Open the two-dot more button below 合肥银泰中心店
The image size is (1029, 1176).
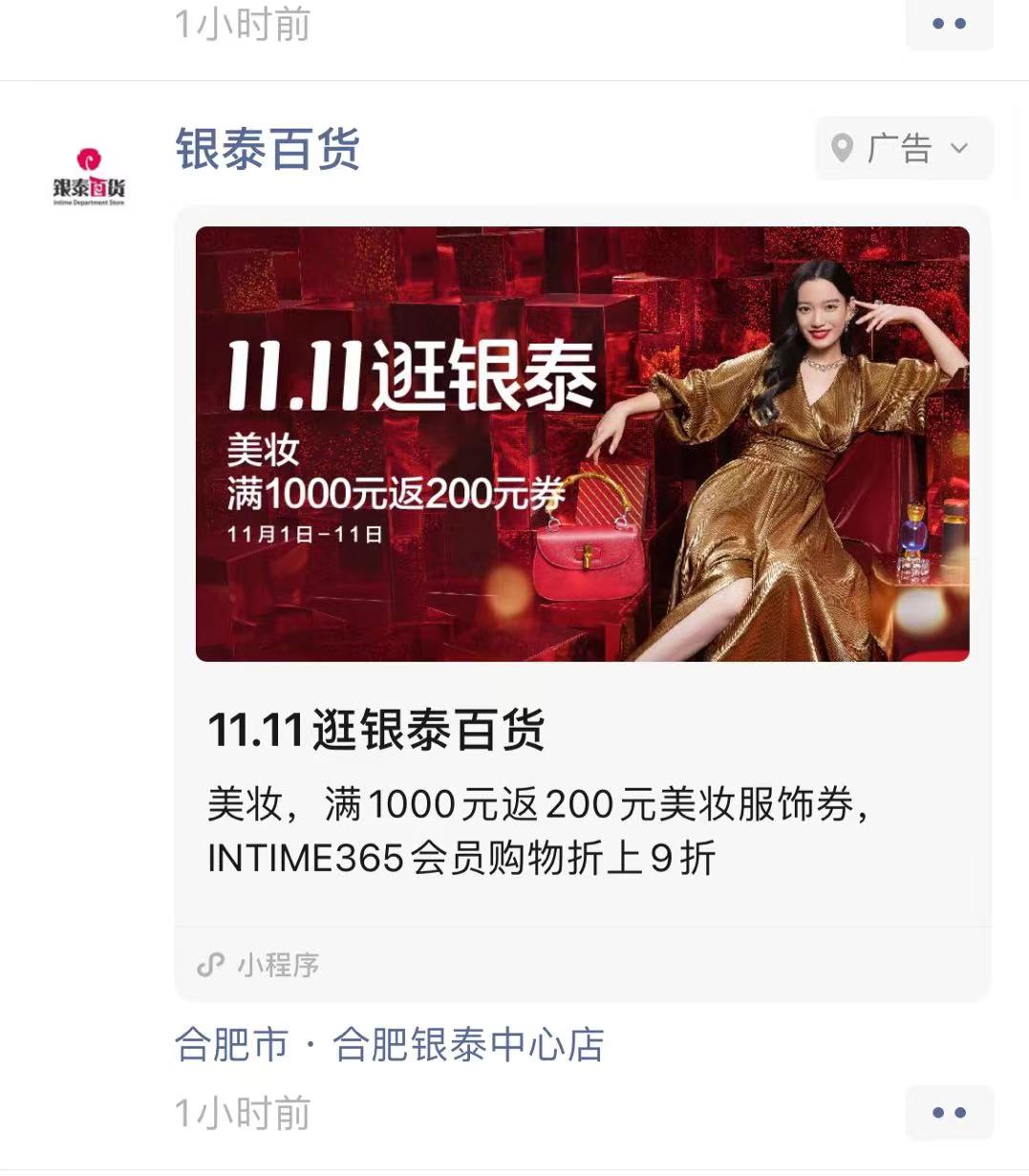pos(949,1113)
